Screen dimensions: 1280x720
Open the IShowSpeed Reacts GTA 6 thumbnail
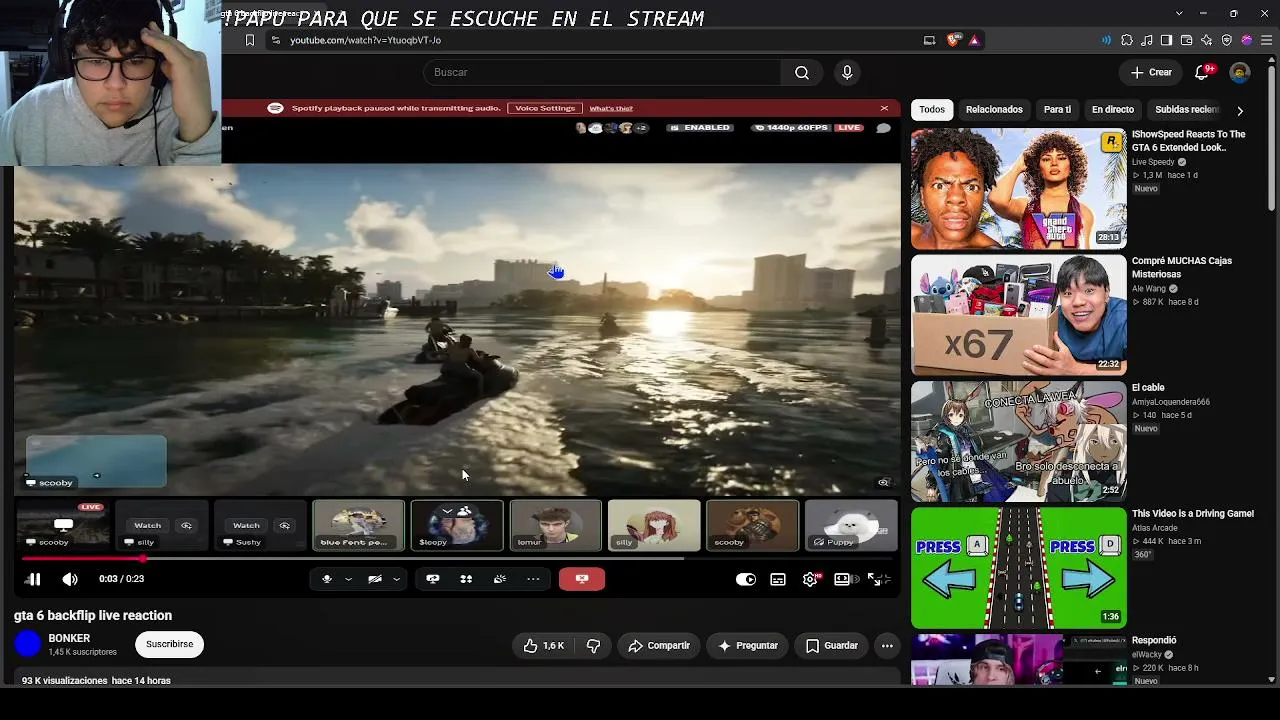[x=1019, y=189]
